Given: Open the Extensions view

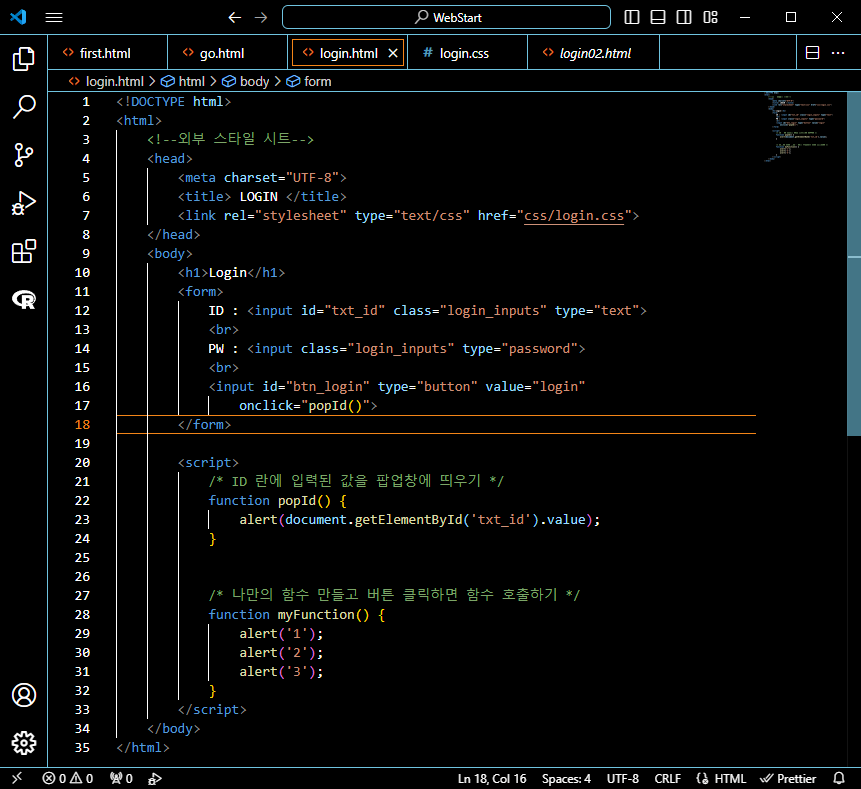Looking at the screenshot, I should coord(24,251).
